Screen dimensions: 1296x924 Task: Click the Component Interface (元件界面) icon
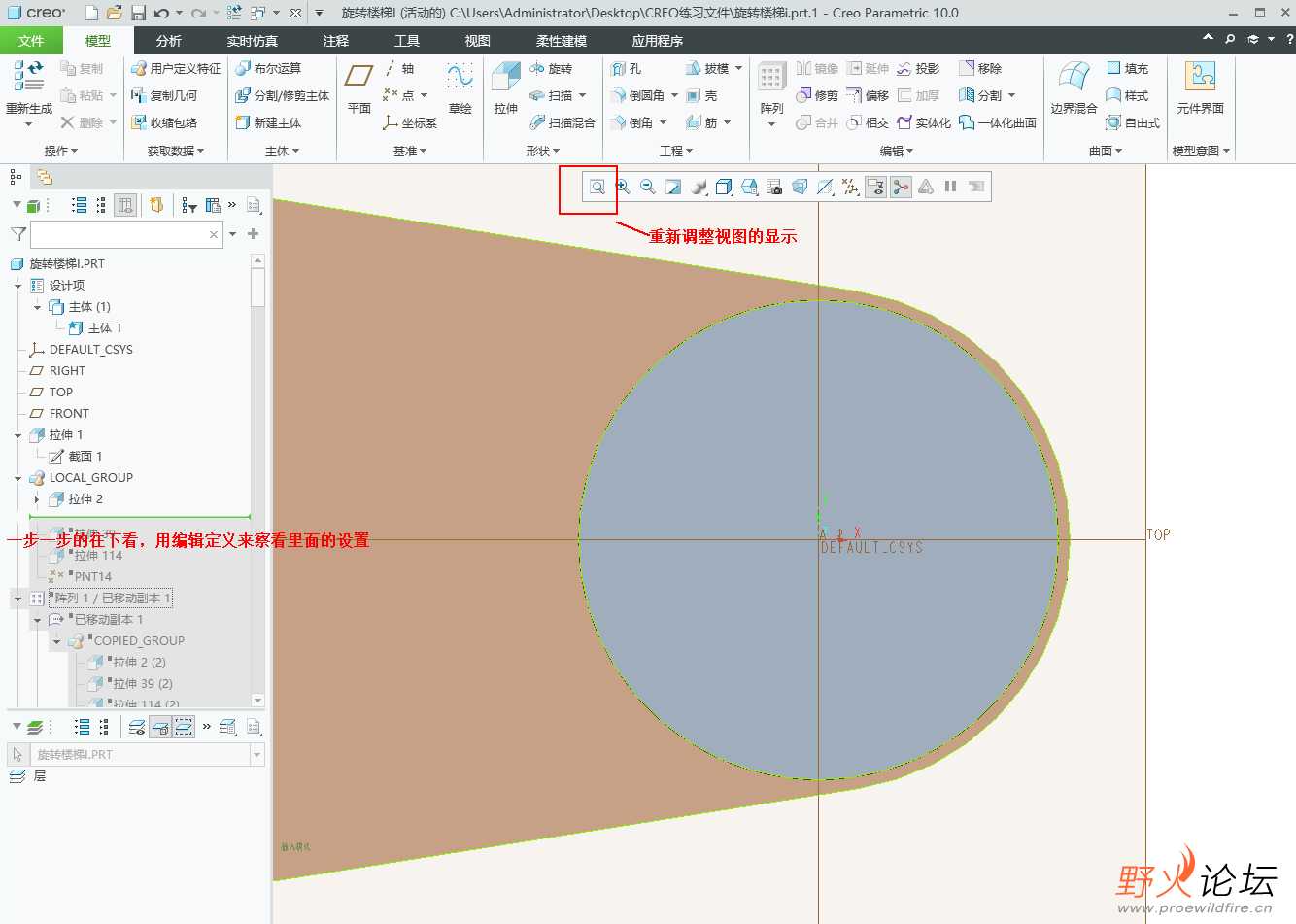pyautogui.click(x=1200, y=89)
